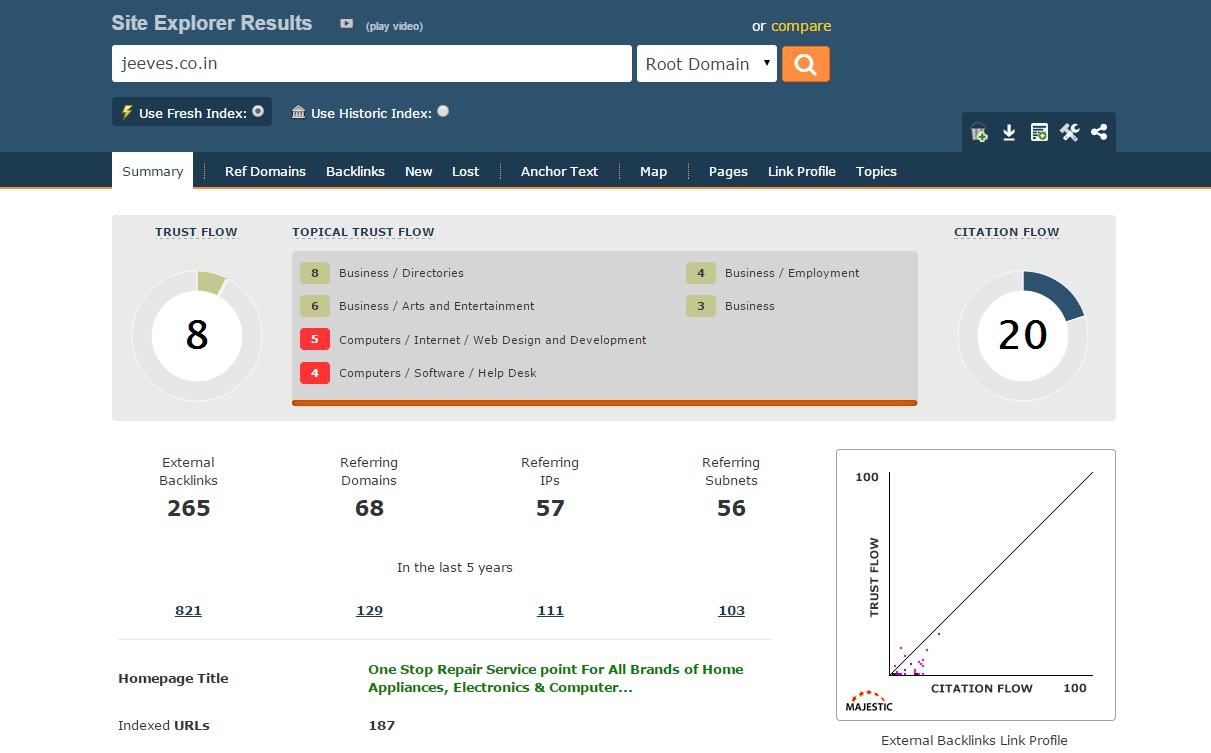The width and height of the screenshot is (1211, 753).
Task: Click the orange magnifier search button
Action: [x=805, y=64]
